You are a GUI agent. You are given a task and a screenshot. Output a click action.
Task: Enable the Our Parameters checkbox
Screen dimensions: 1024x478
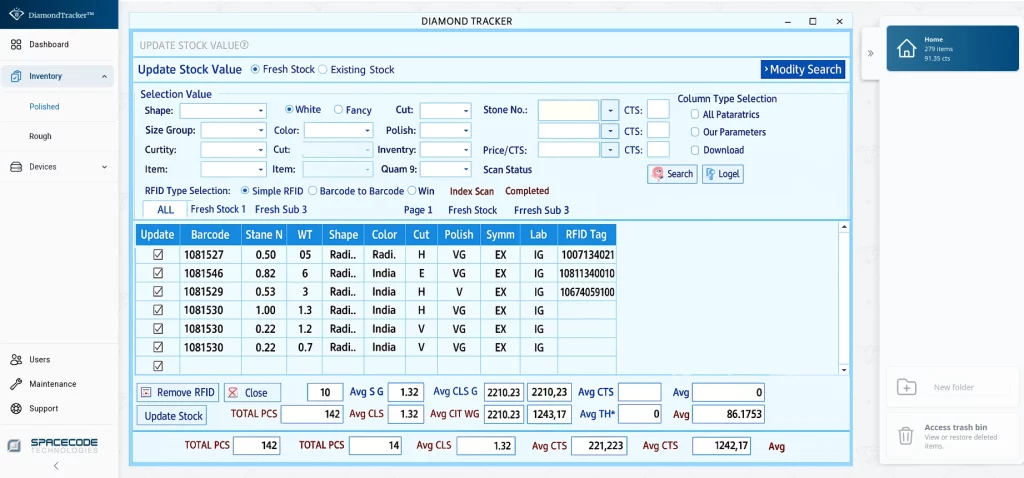click(695, 132)
